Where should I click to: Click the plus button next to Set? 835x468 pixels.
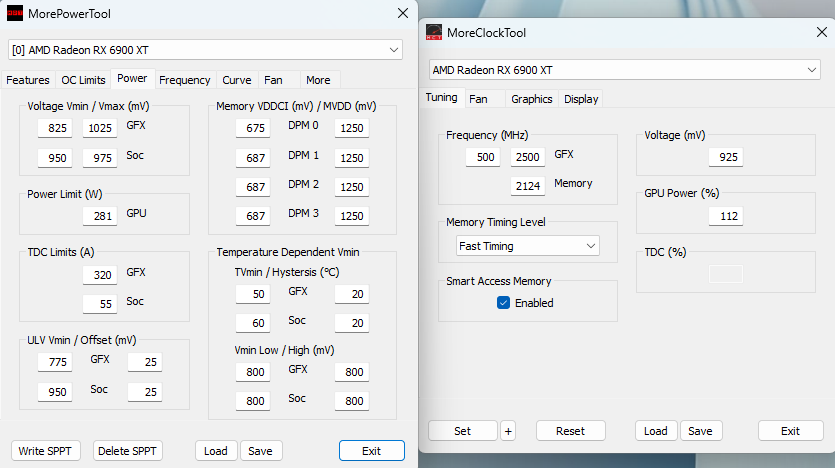coord(508,431)
